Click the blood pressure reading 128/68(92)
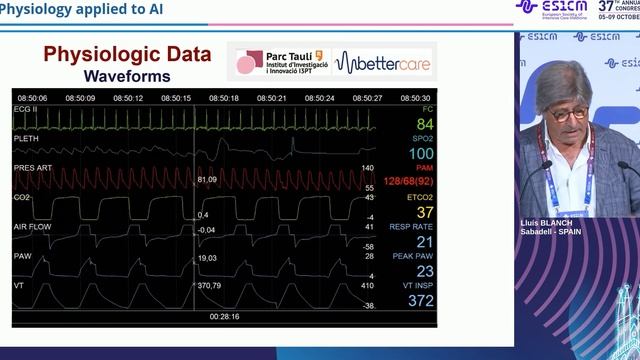This screenshot has width=640, height=360. pos(409,181)
